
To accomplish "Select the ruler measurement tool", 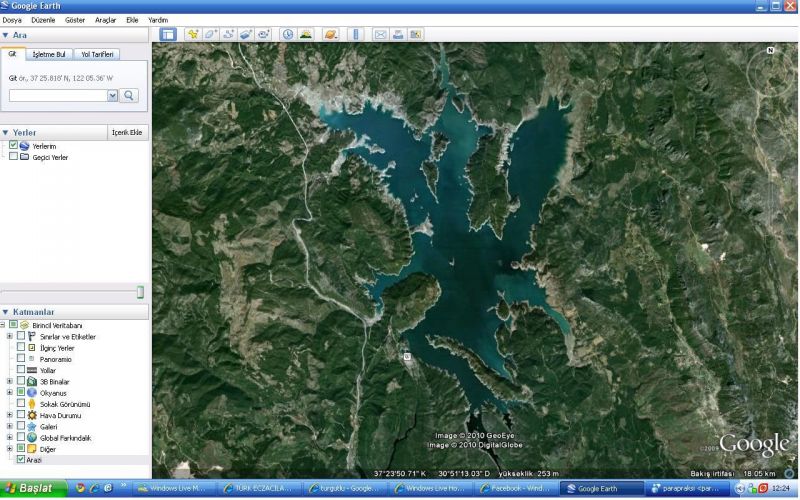I will [355, 34].
